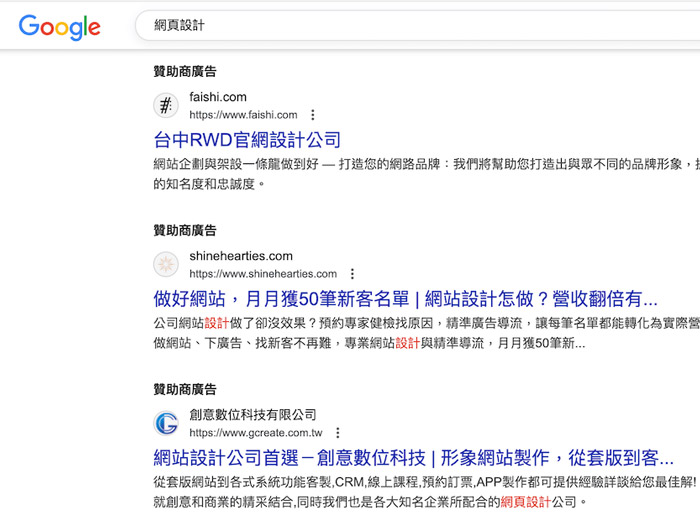
Task: Open the shinehearties.com favicon icon
Action: pyautogui.click(x=166, y=264)
